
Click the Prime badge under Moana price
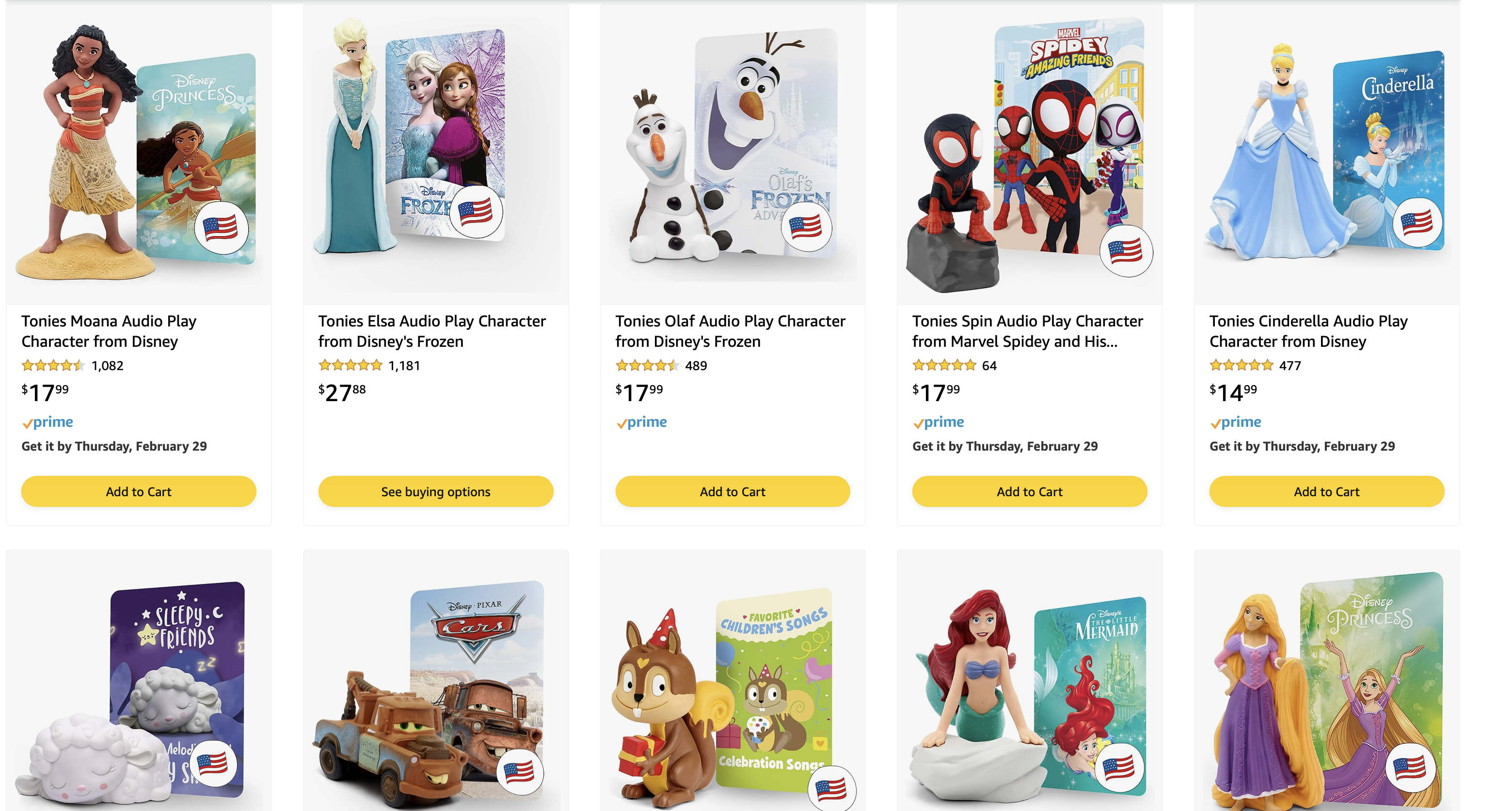click(48, 422)
